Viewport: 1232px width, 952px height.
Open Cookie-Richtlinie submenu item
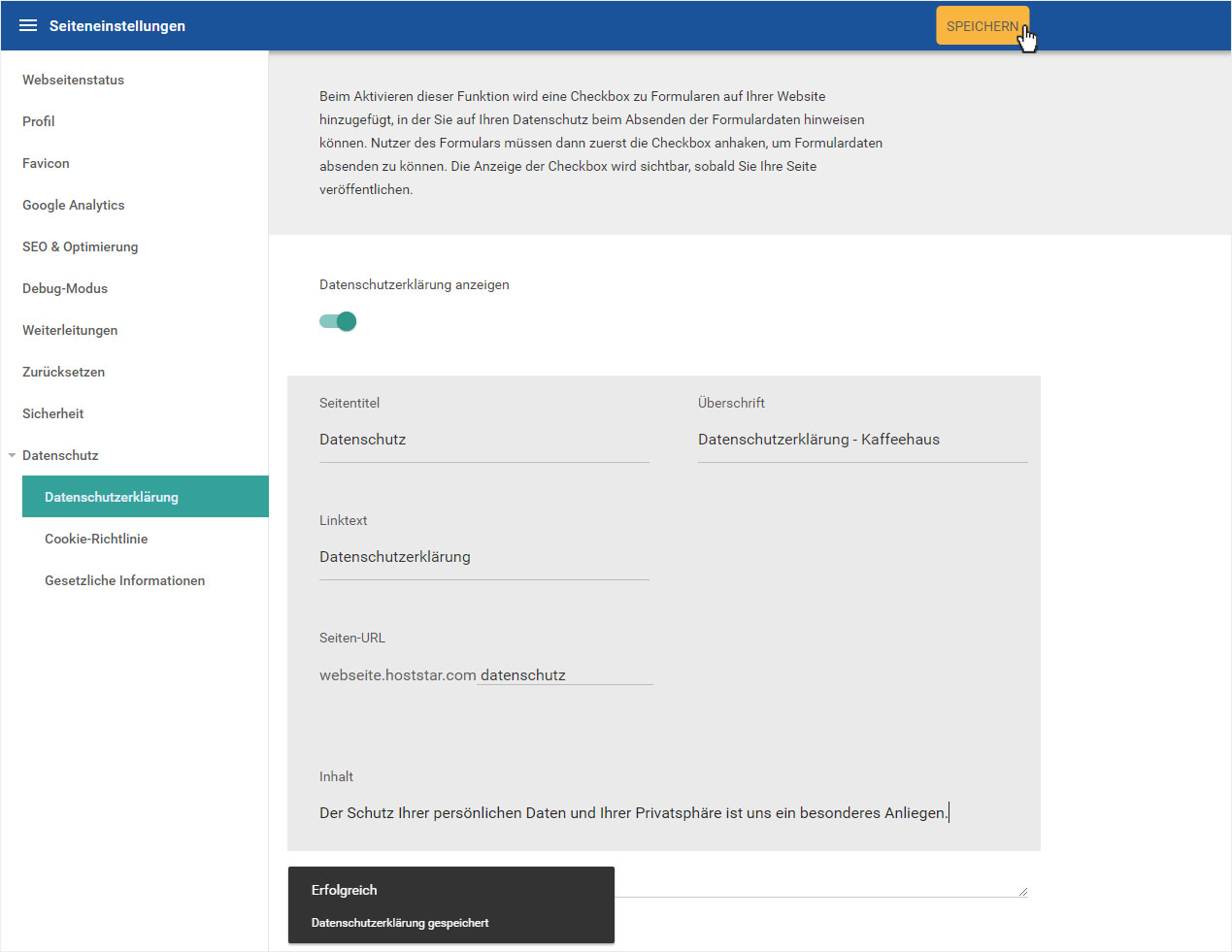click(x=96, y=539)
